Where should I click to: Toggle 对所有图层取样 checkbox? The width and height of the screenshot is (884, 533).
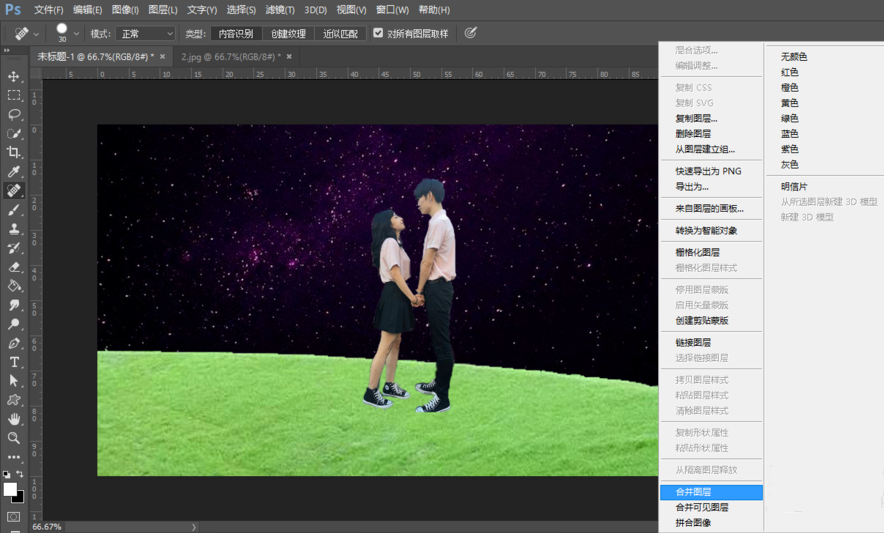(x=378, y=33)
